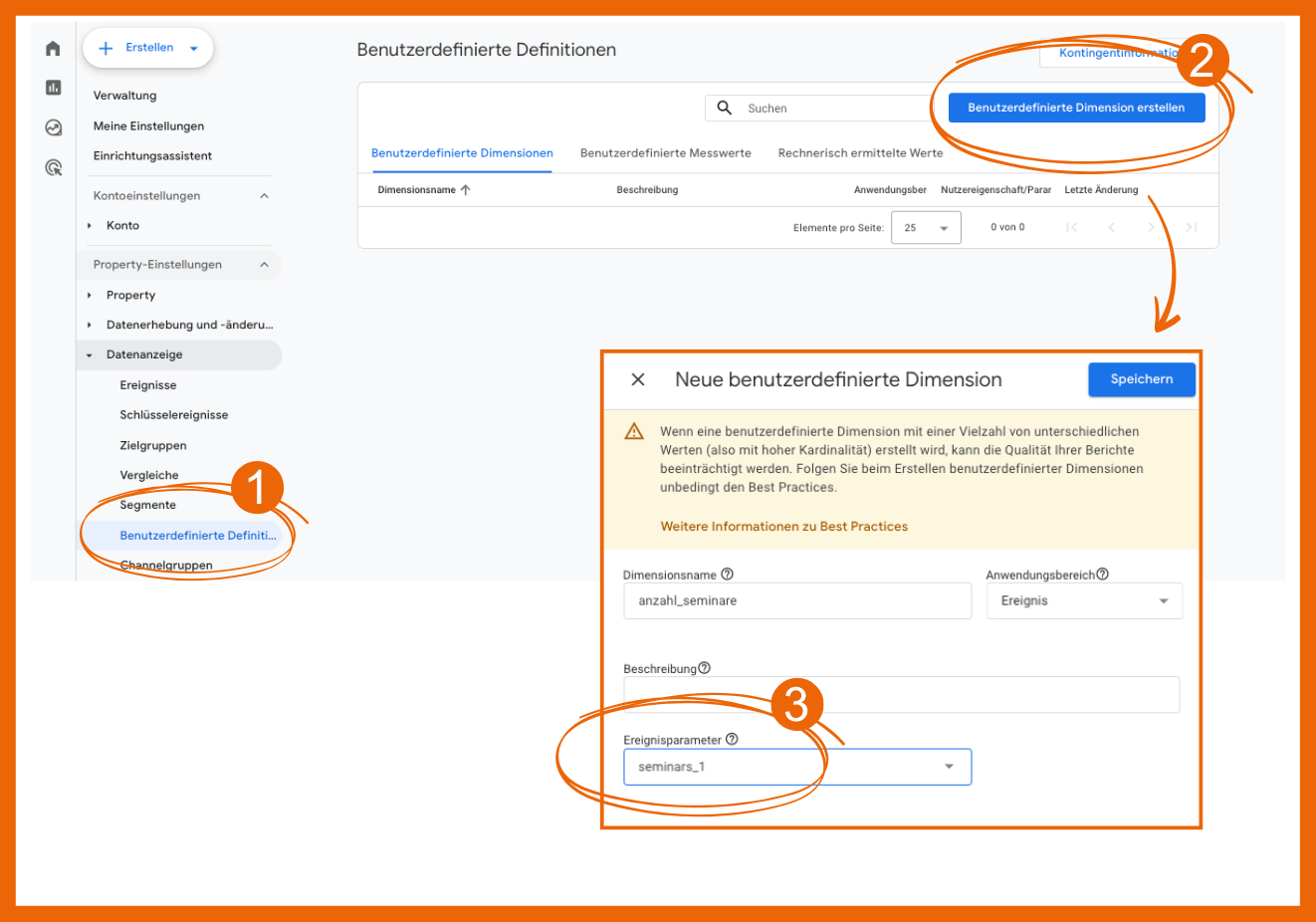This screenshot has width=1316, height=922.
Task: Change Elemente pro Seite dropdown value
Action: 926,228
